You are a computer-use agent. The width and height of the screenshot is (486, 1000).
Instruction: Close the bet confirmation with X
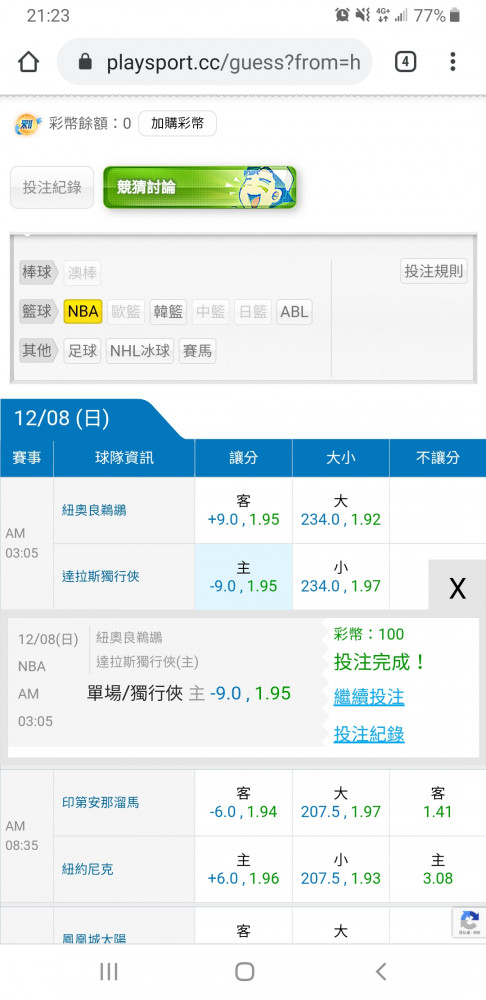(457, 588)
